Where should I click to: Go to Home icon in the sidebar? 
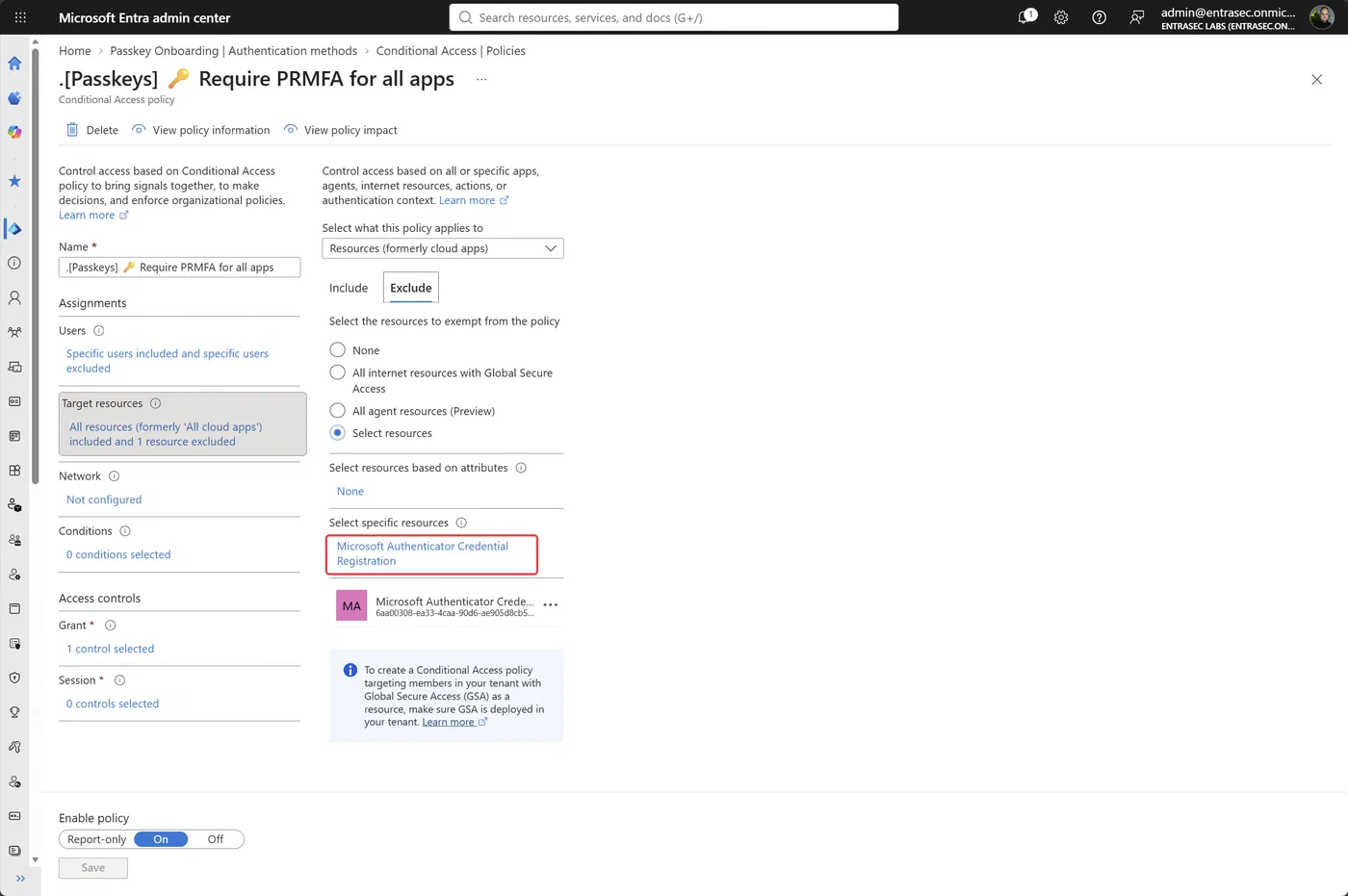tap(14, 64)
